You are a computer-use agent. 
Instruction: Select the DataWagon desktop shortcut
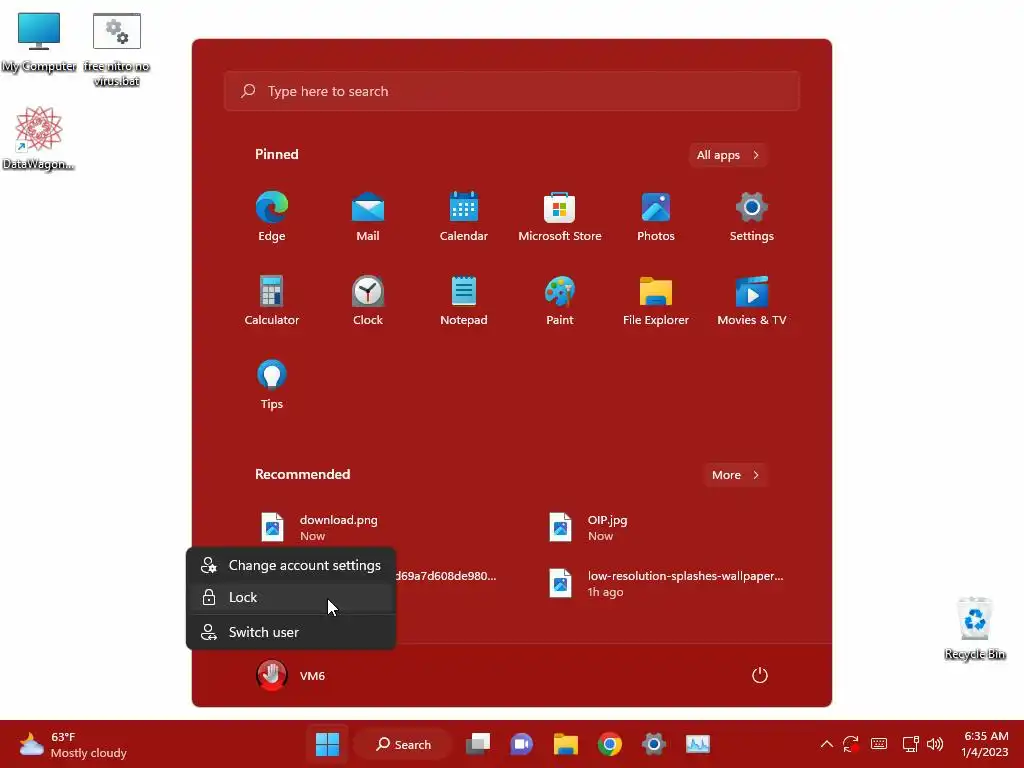pyautogui.click(x=39, y=138)
